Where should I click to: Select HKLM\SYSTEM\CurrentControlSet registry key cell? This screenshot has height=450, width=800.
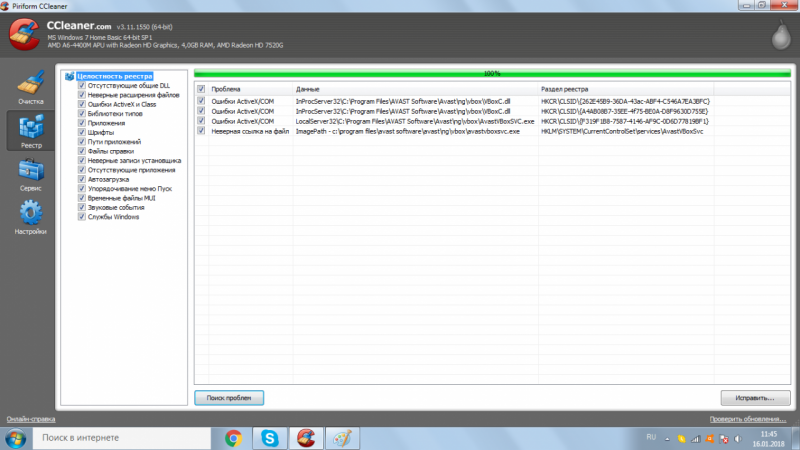(622, 131)
